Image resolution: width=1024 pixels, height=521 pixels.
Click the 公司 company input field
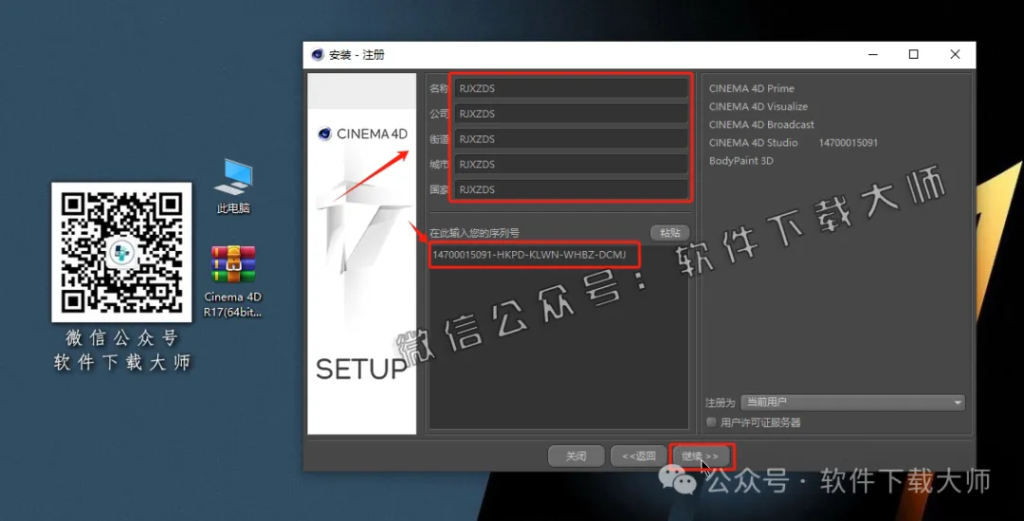point(571,114)
